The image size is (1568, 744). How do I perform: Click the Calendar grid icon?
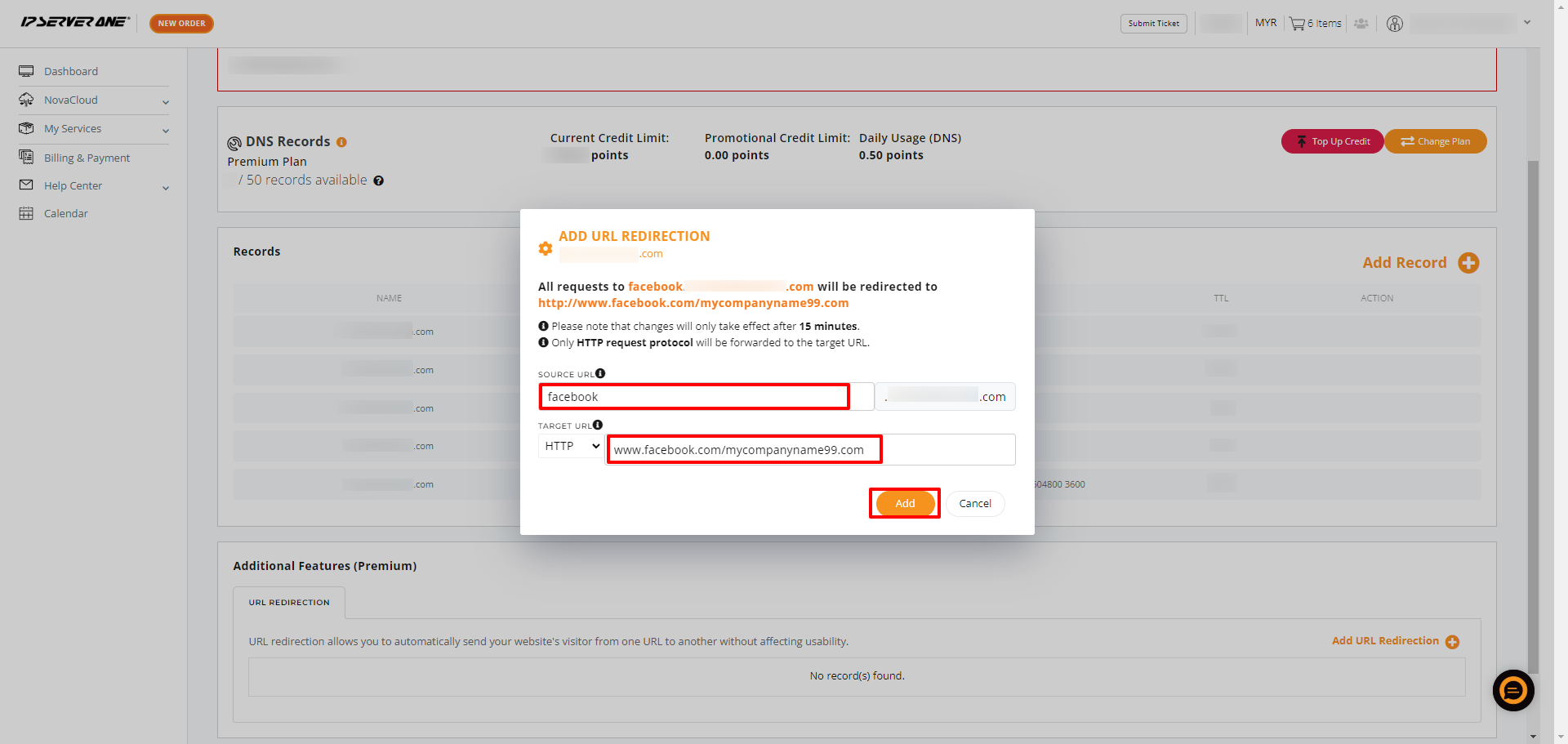point(26,213)
